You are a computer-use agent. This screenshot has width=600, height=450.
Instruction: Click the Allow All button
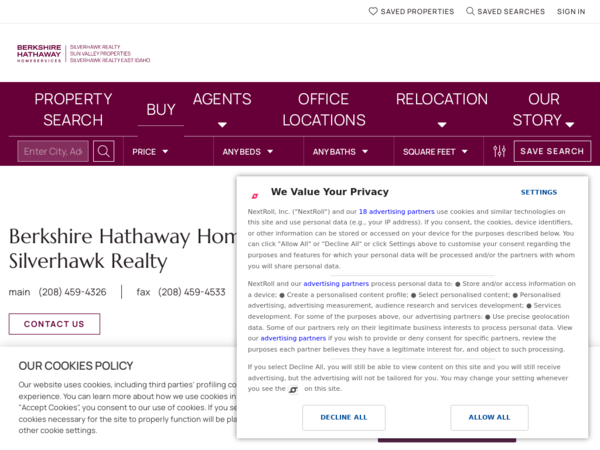(x=489, y=417)
